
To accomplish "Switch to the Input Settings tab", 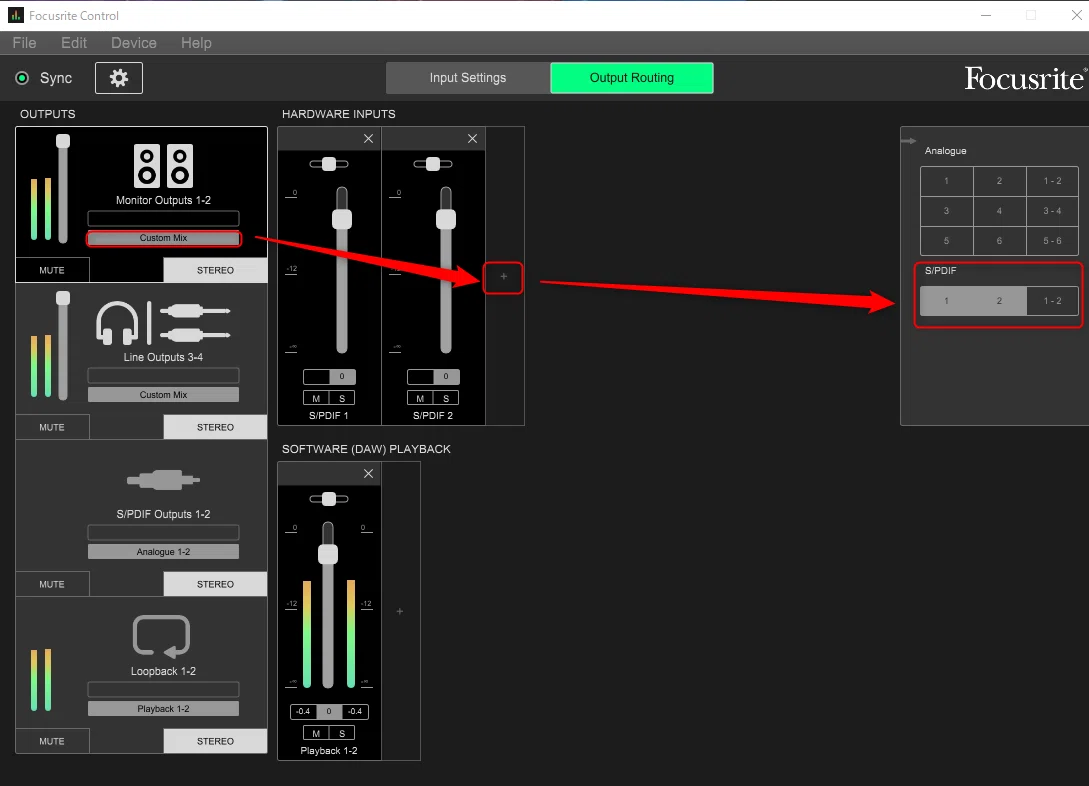I will [x=468, y=78].
